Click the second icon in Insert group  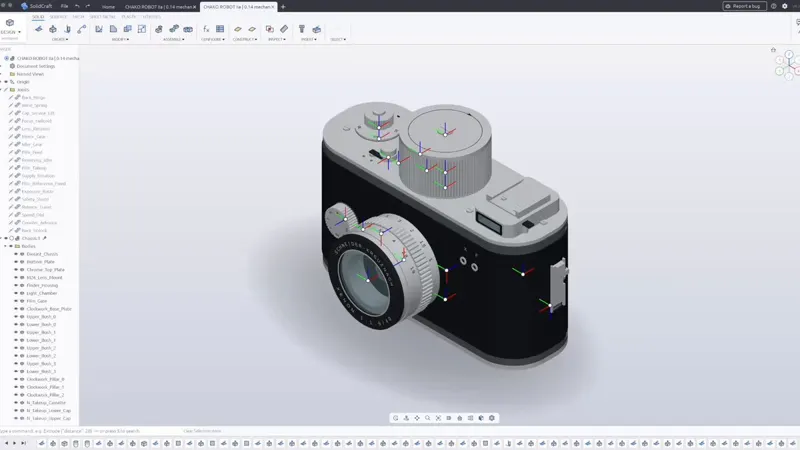(x=316, y=29)
